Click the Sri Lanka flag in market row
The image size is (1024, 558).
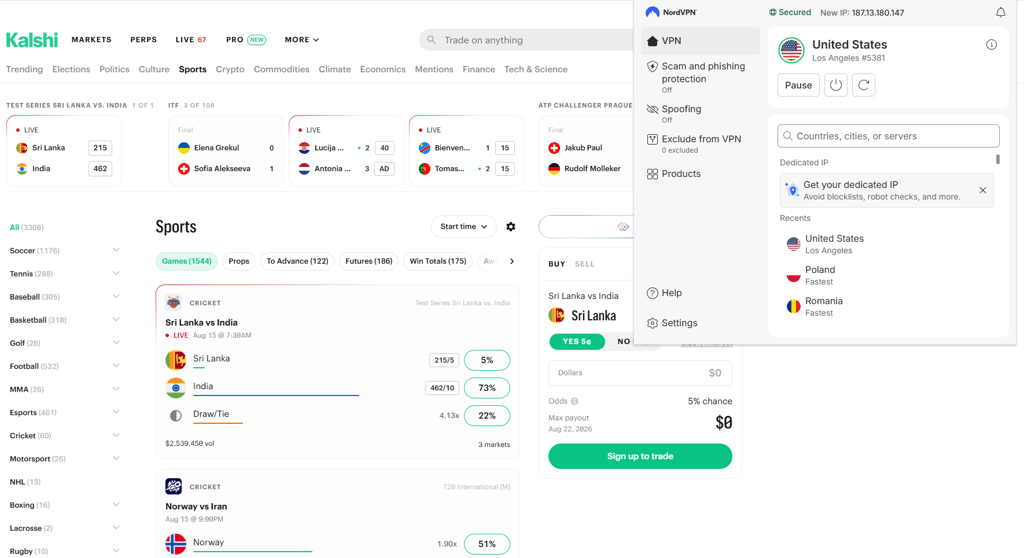pyautogui.click(x=175, y=360)
